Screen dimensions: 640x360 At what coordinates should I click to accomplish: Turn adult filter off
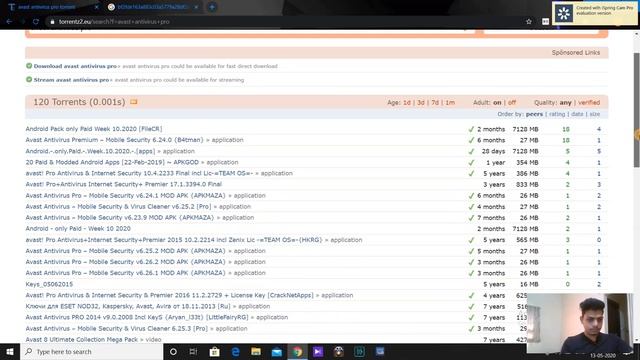pos(512,102)
